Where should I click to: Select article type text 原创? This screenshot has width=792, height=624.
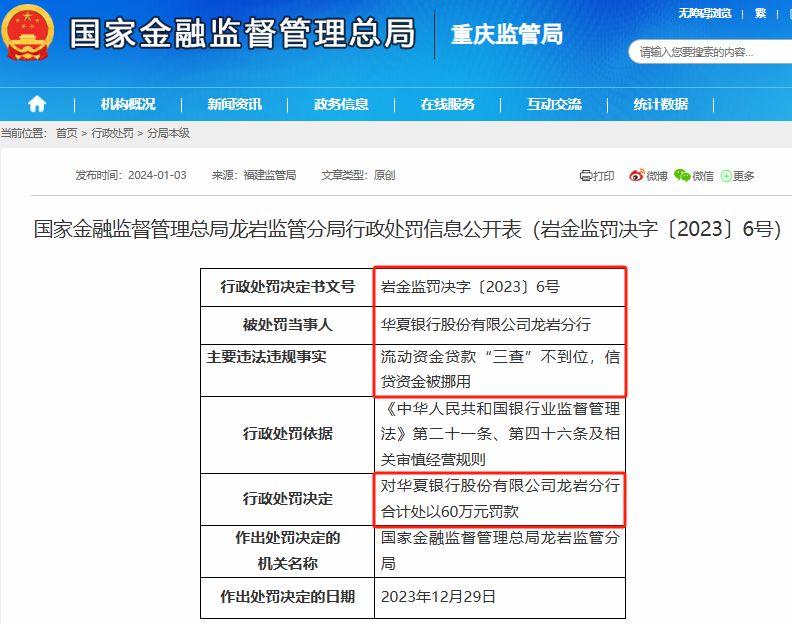[384, 175]
